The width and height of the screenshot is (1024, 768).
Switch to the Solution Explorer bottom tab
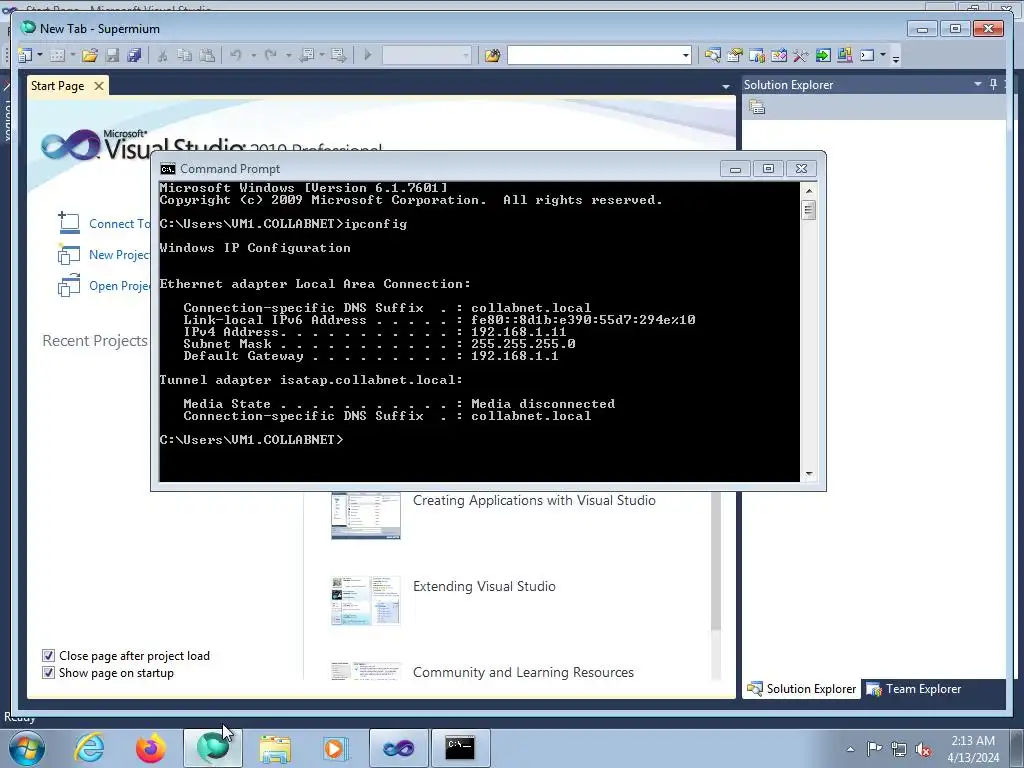click(x=801, y=689)
